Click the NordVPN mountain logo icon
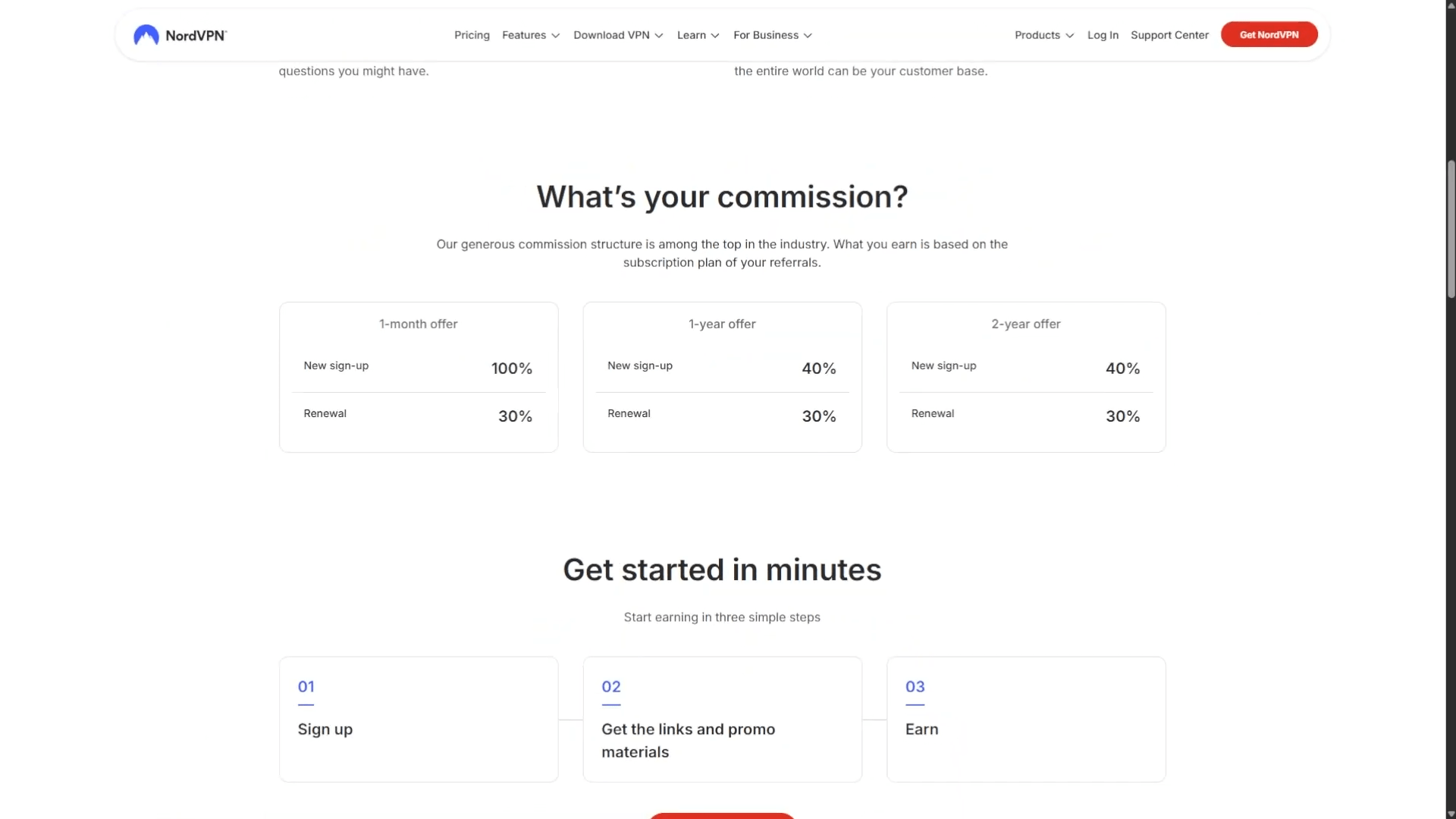 pos(146,35)
